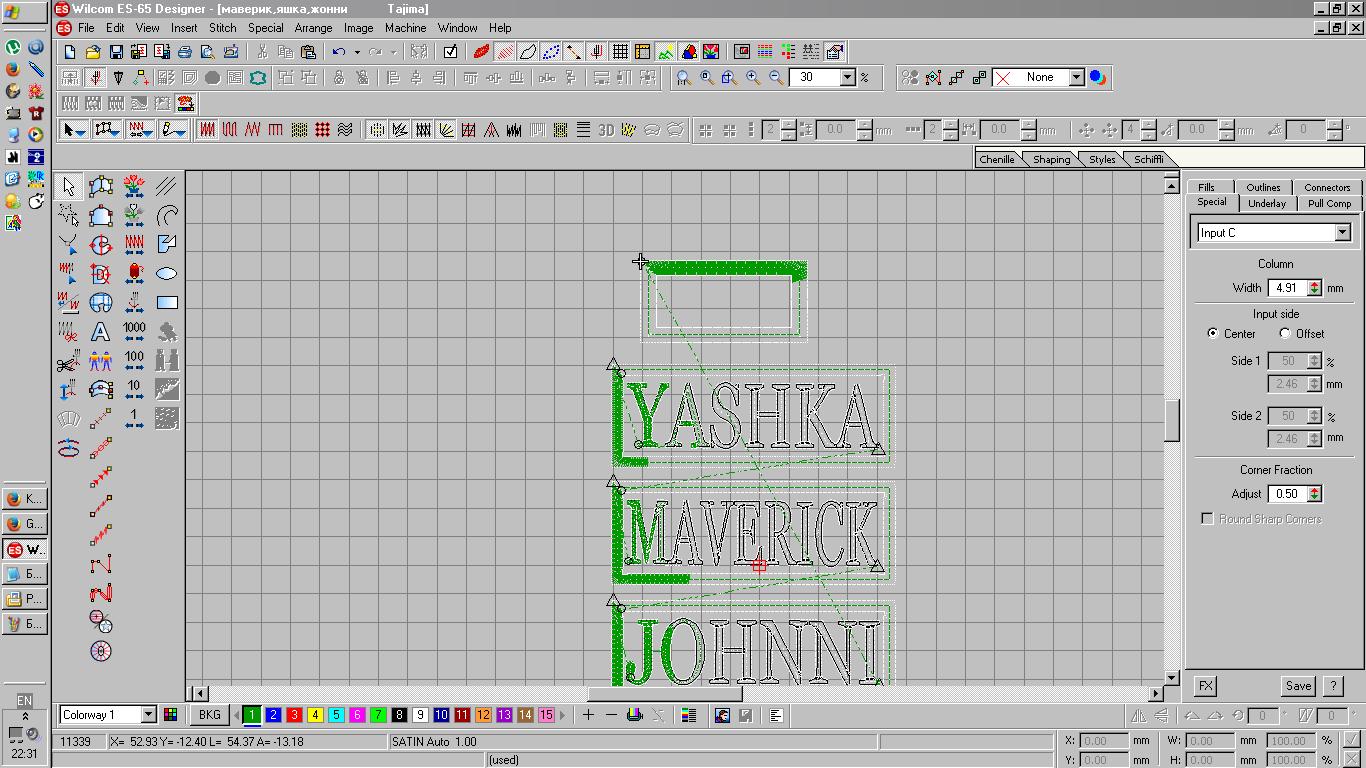This screenshot has width=1366, height=768.
Task: Click the Show Grid toolbar icon
Action: pyautogui.click(x=620, y=52)
